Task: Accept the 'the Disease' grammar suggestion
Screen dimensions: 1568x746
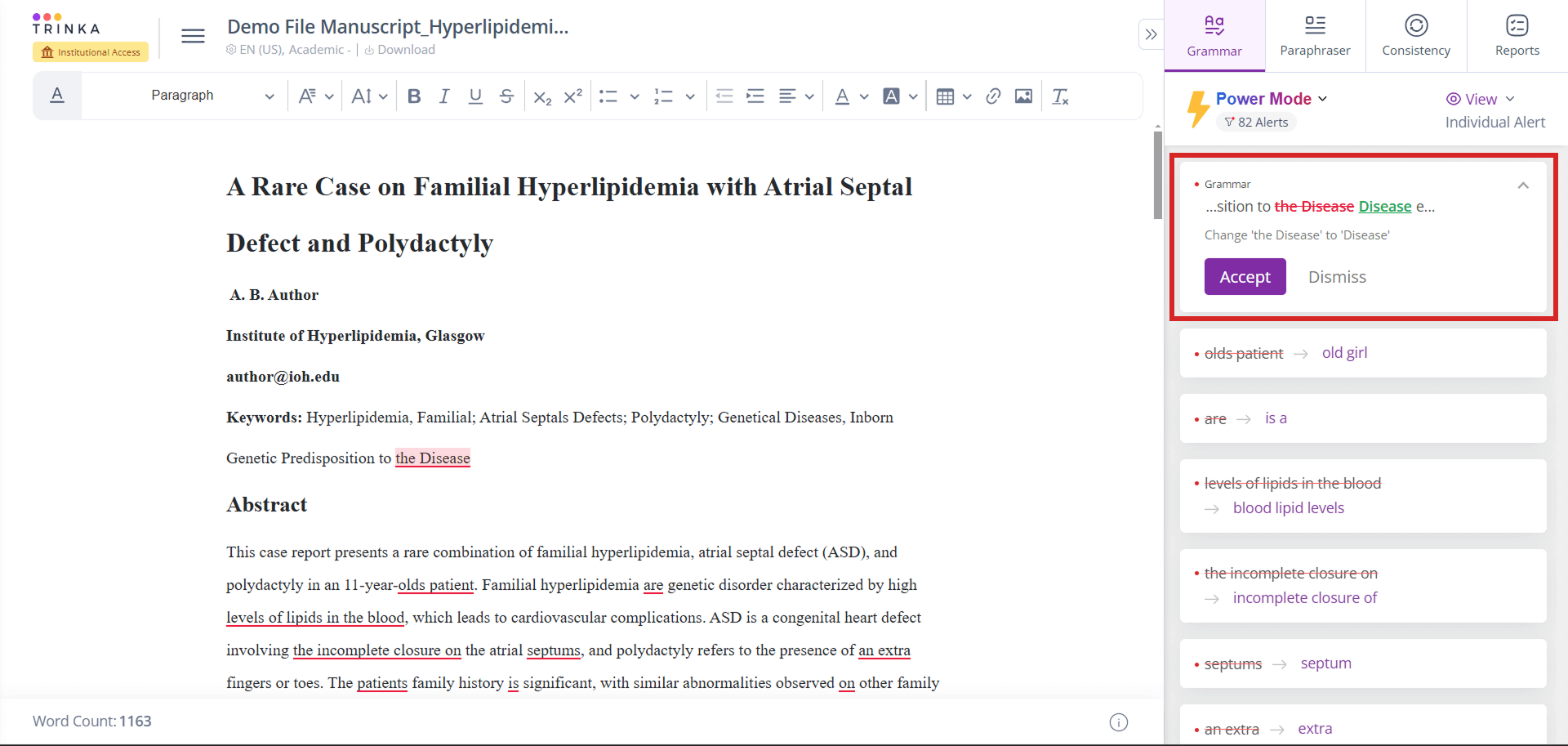Action: [x=1245, y=277]
